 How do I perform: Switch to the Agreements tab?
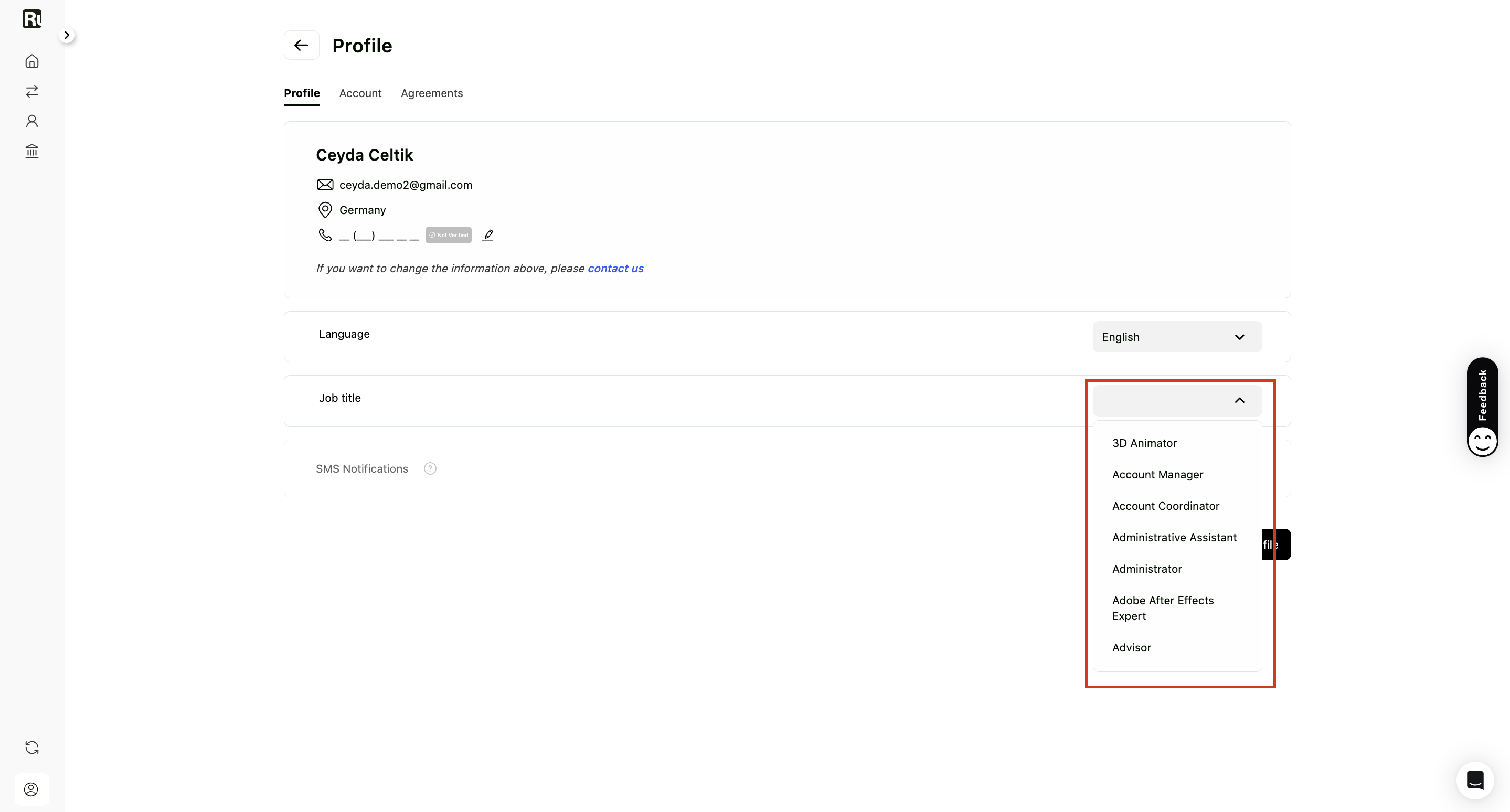431,93
